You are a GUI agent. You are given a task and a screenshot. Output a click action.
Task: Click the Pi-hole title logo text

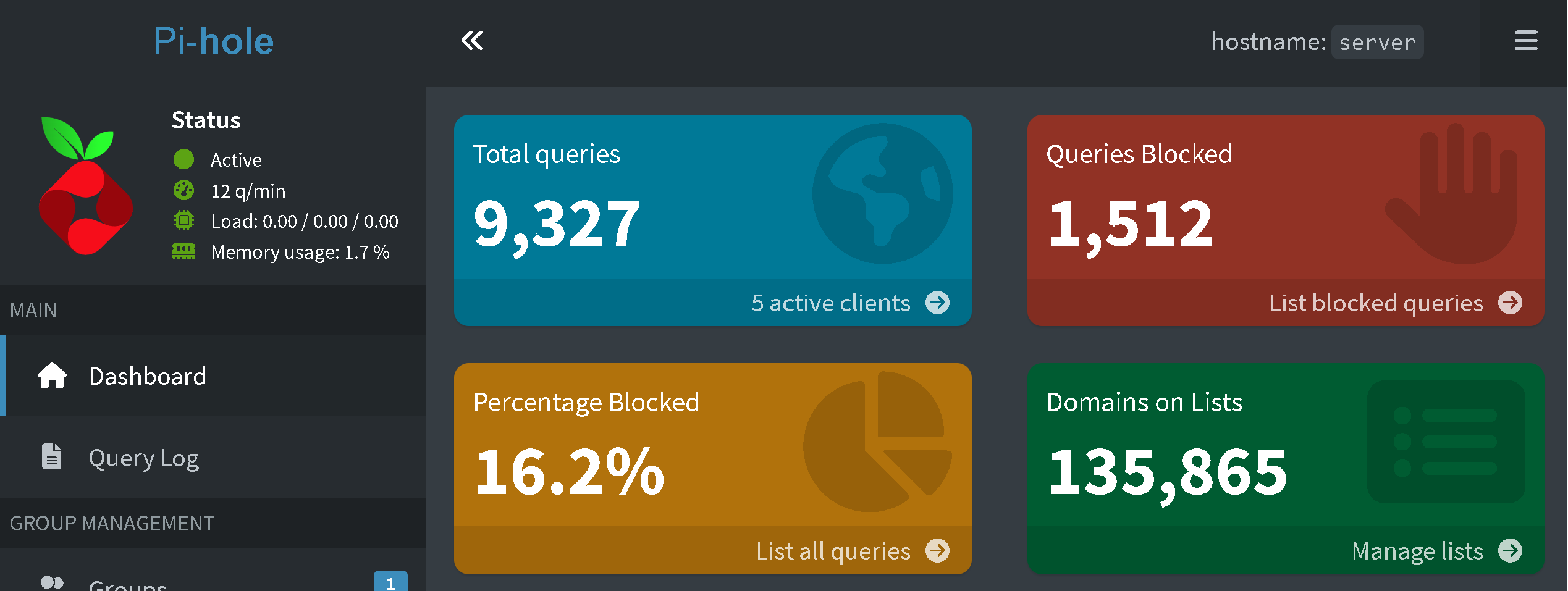[x=214, y=41]
